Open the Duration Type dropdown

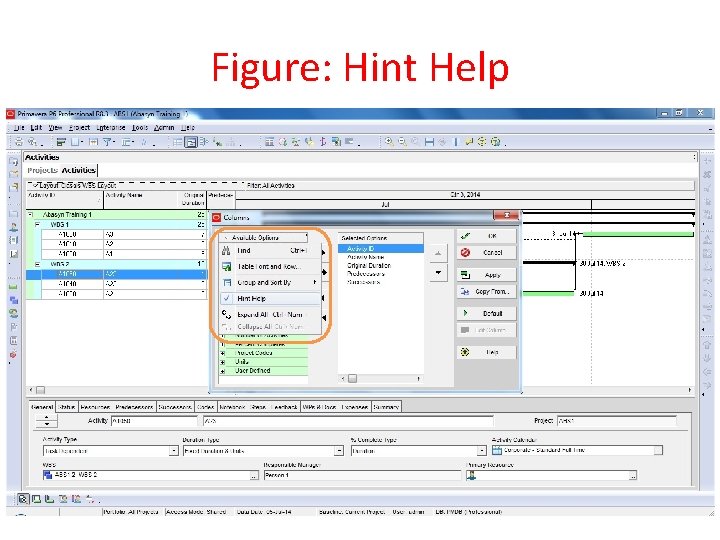(x=338, y=451)
